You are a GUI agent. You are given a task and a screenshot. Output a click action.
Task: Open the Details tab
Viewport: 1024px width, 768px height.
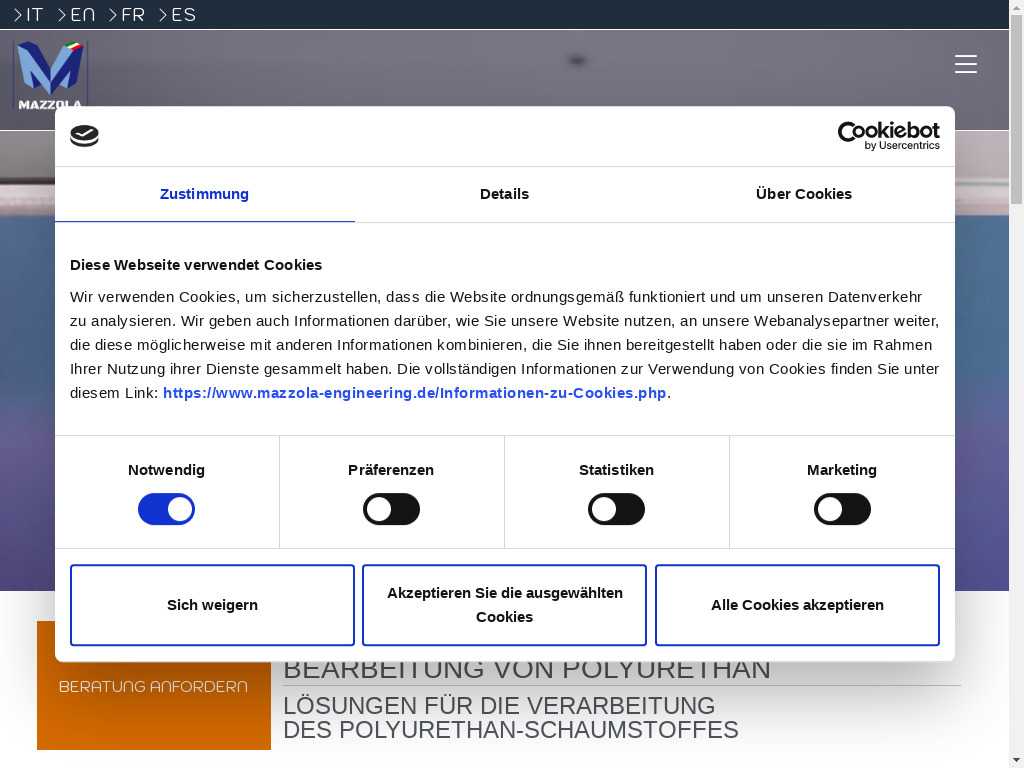504,194
